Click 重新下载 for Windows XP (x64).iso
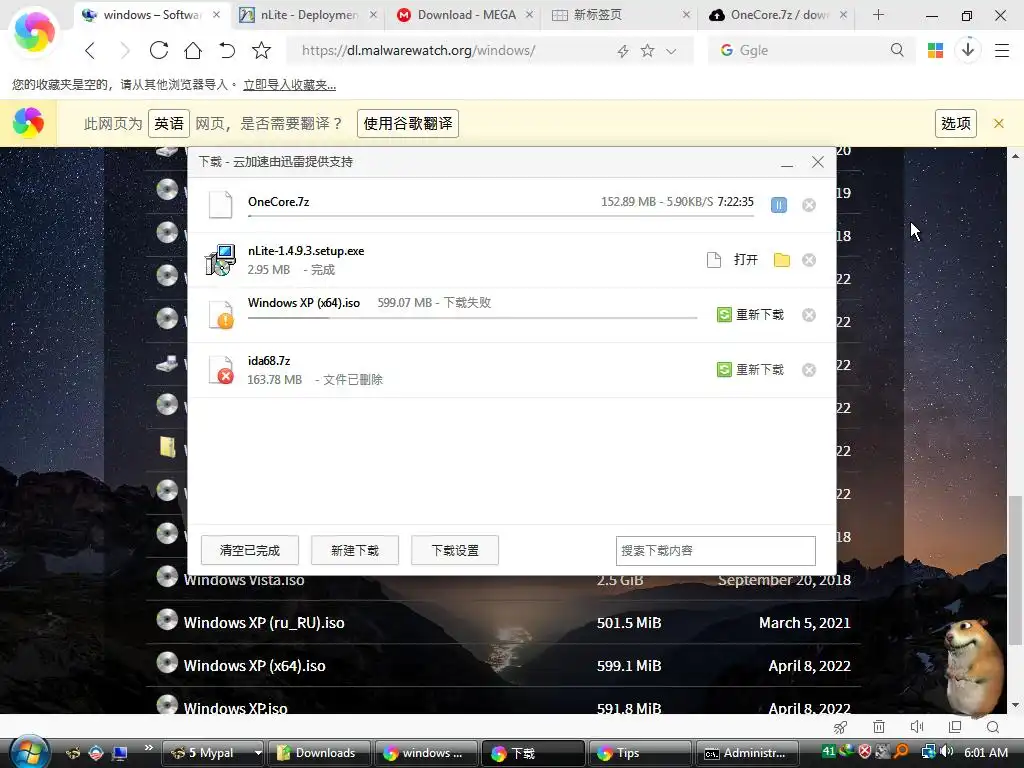The image size is (1024, 768). point(750,315)
